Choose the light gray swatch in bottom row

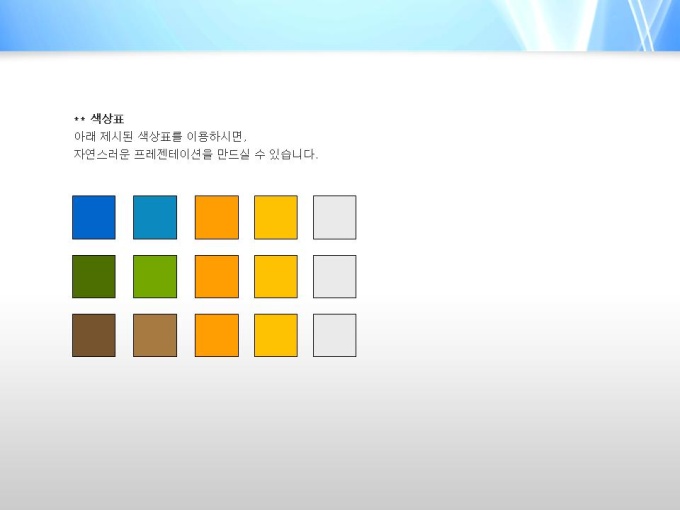(x=335, y=336)
